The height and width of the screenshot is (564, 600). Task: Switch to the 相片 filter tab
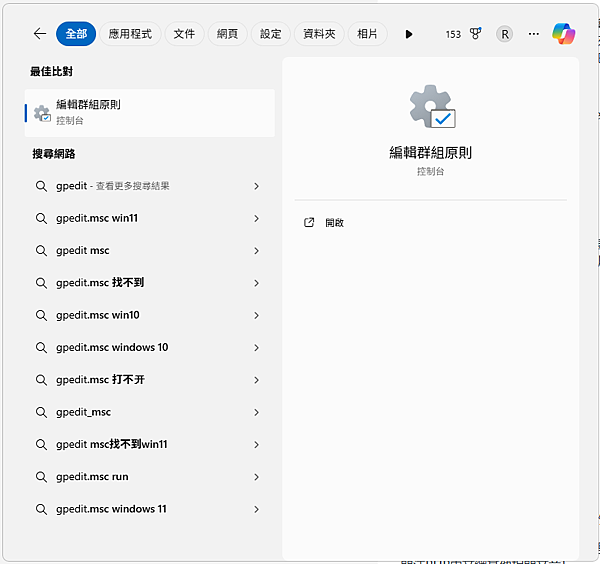pos(367,34)
